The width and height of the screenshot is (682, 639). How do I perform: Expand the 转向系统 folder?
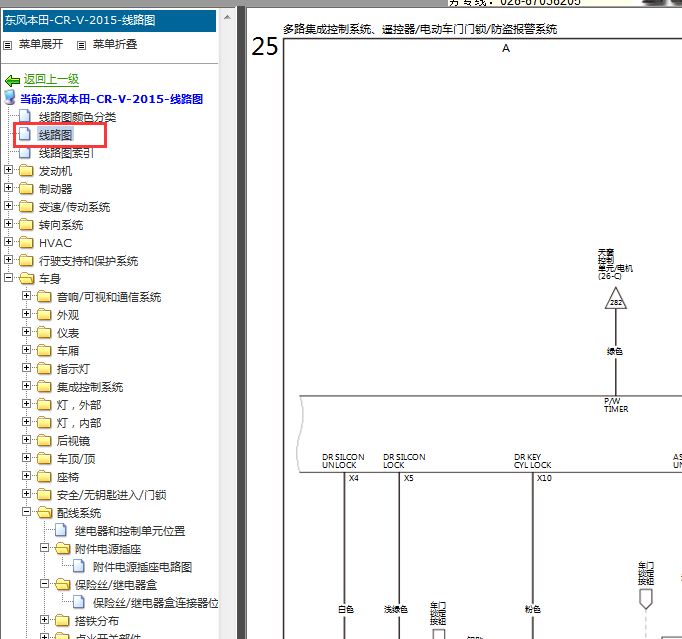coord(8,224)
